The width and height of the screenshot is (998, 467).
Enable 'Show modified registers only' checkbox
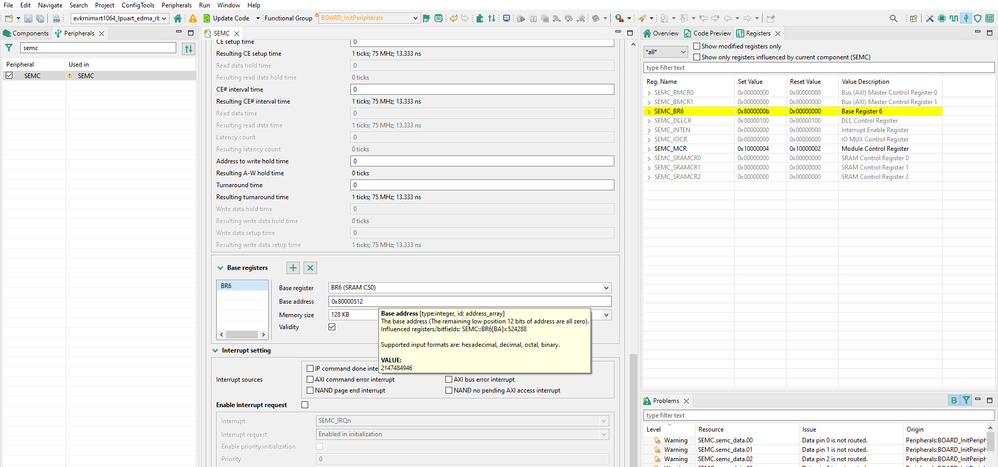697,46
